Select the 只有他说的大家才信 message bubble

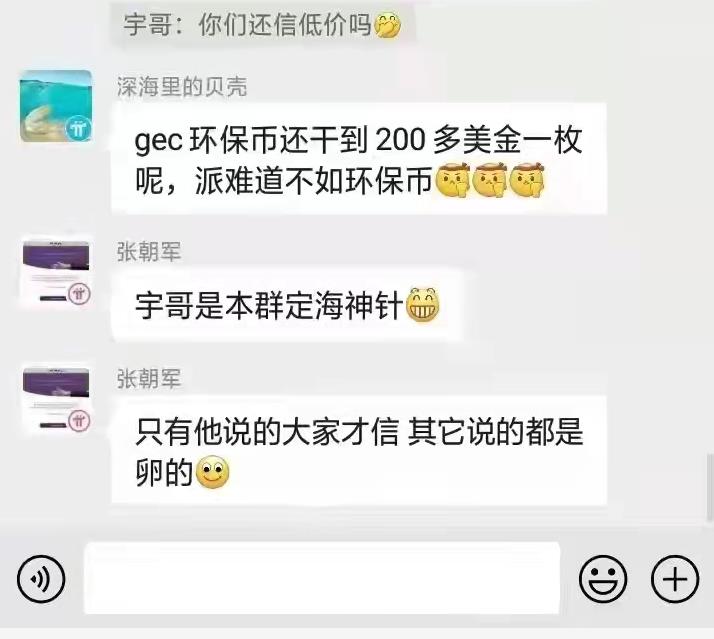[359, 450]
